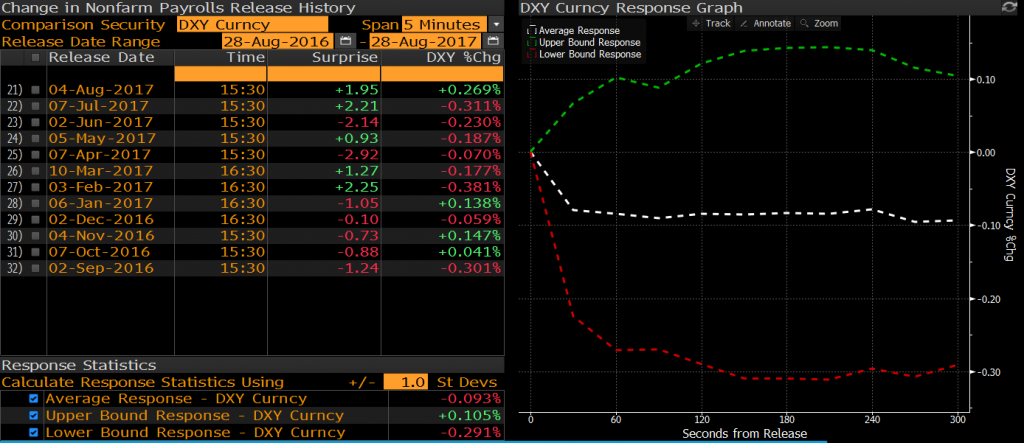1024x443 pixels.
Task: Tick the checkbox for 02-Jun-2017 release
Action: [x=35, y=122]
